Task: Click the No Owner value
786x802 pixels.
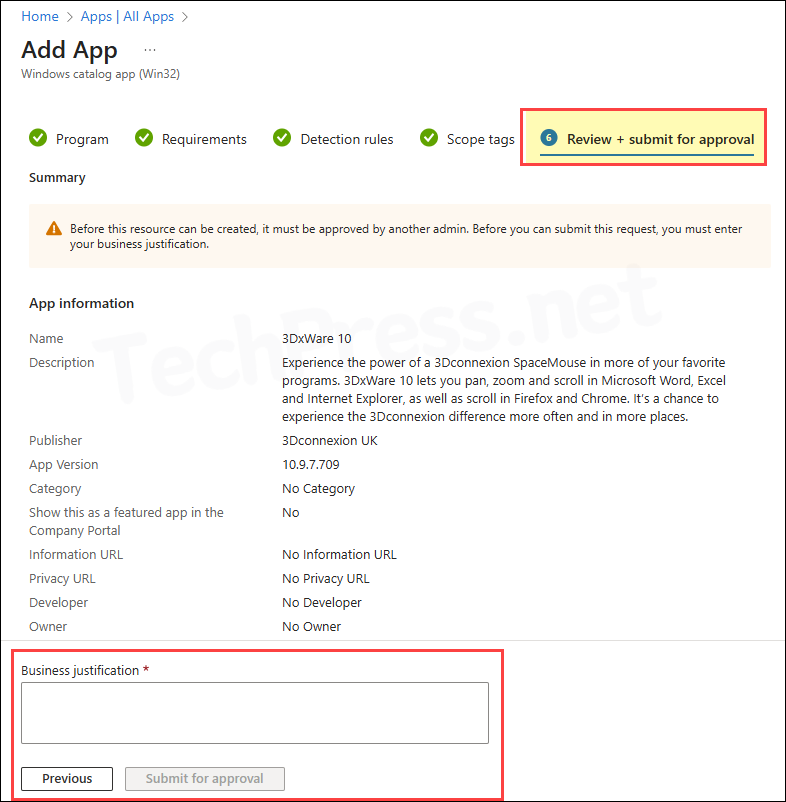Action: pyautogui.click(x=311, y=627)
